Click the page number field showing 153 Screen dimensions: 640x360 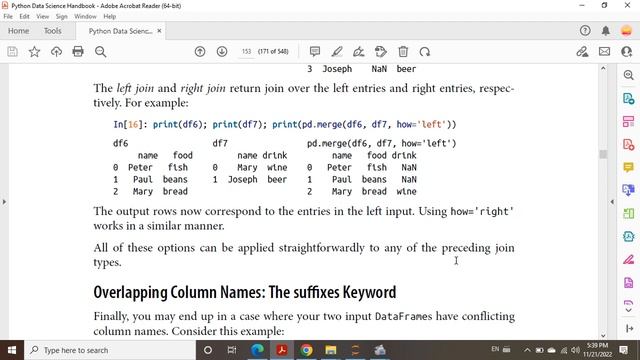[246, 51]
